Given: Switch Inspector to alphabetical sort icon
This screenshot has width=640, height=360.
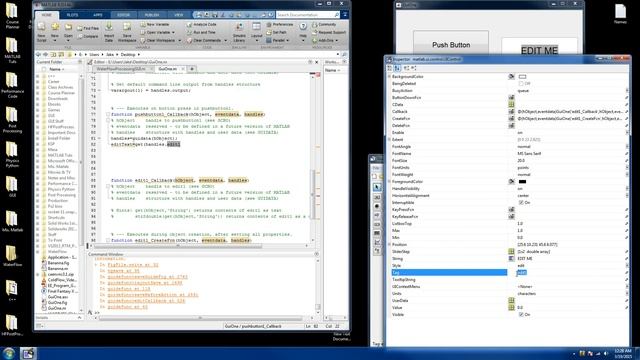Looking at the screenshot, I should coord(397,68).
